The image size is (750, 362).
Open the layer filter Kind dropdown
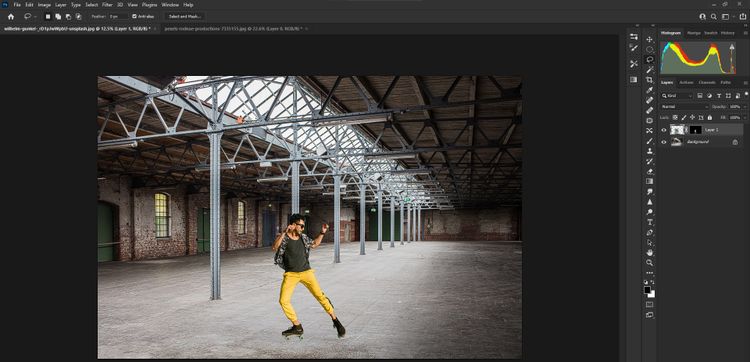[677, 96]
